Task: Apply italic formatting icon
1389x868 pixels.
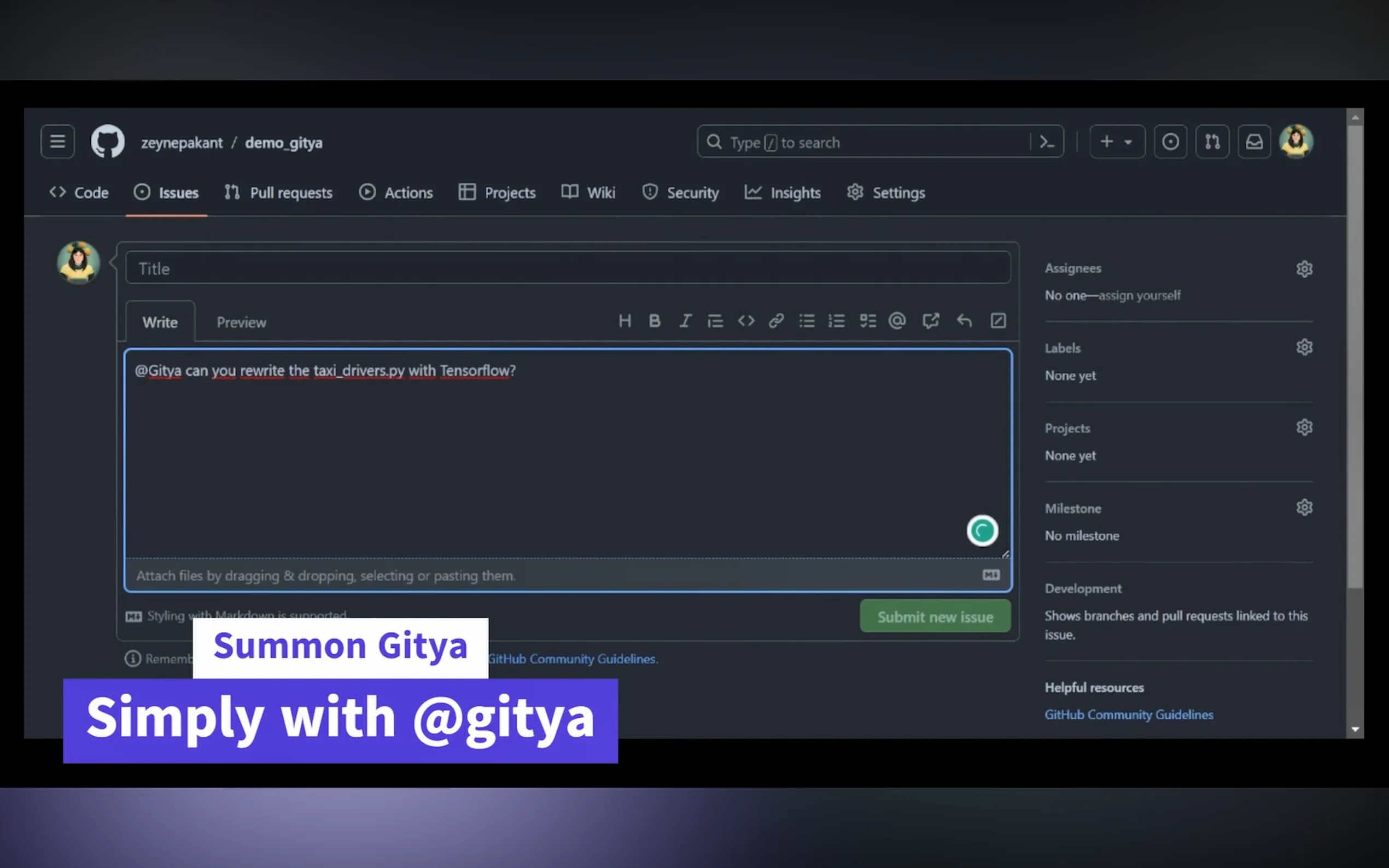Action: coord(685,321)
